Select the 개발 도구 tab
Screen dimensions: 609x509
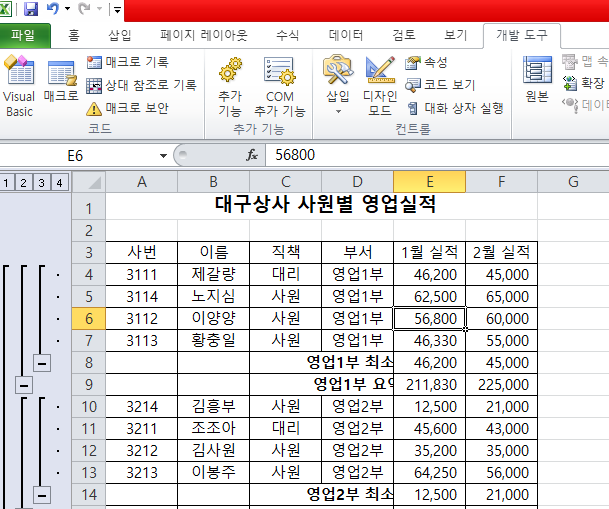522,36
